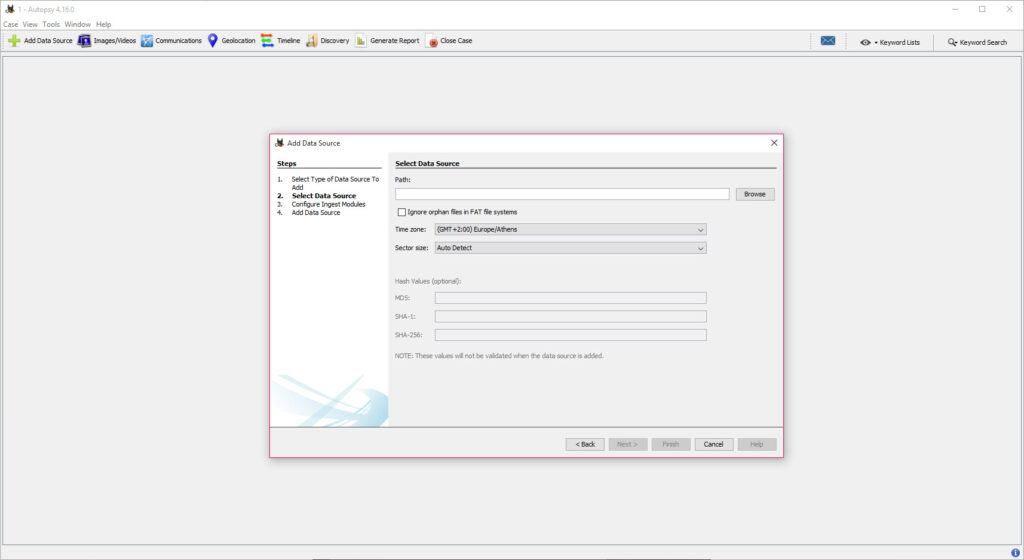Image resolution: width=1024 pixels, height=560 pixels.
Task: Open the View menu
Action: pos(30,24)
